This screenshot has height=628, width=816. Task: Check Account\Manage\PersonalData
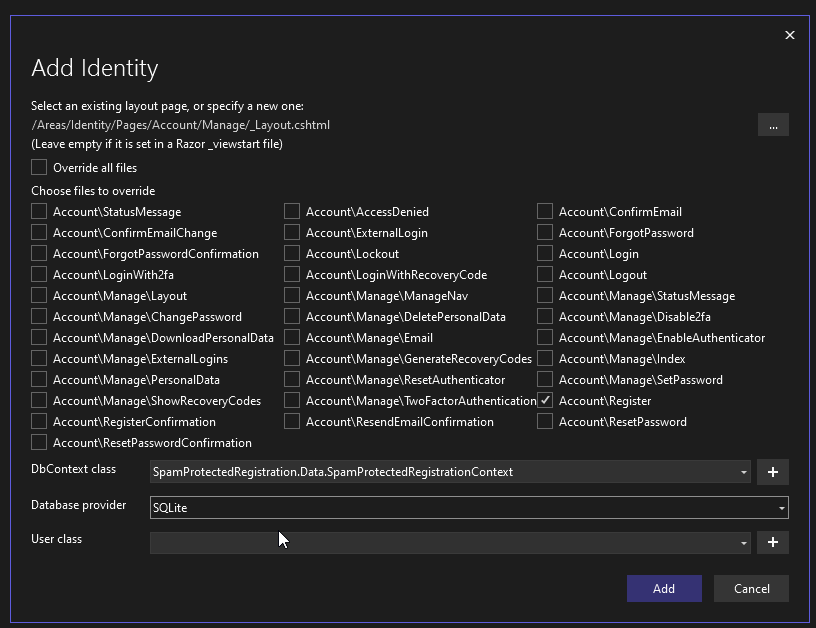click(39, 379)
